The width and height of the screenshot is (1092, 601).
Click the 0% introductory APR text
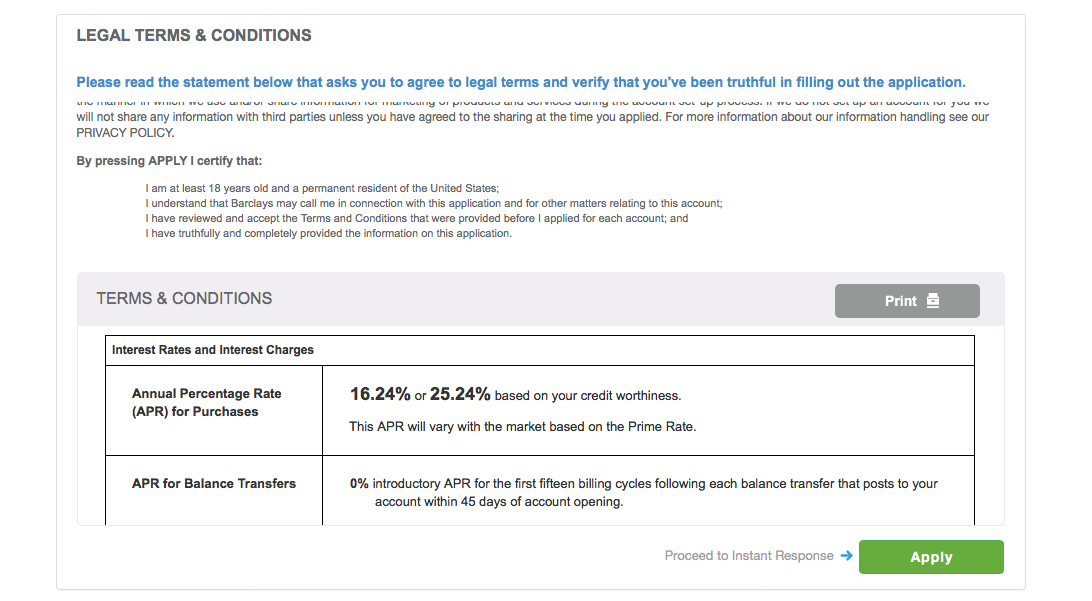coord(359,483)
